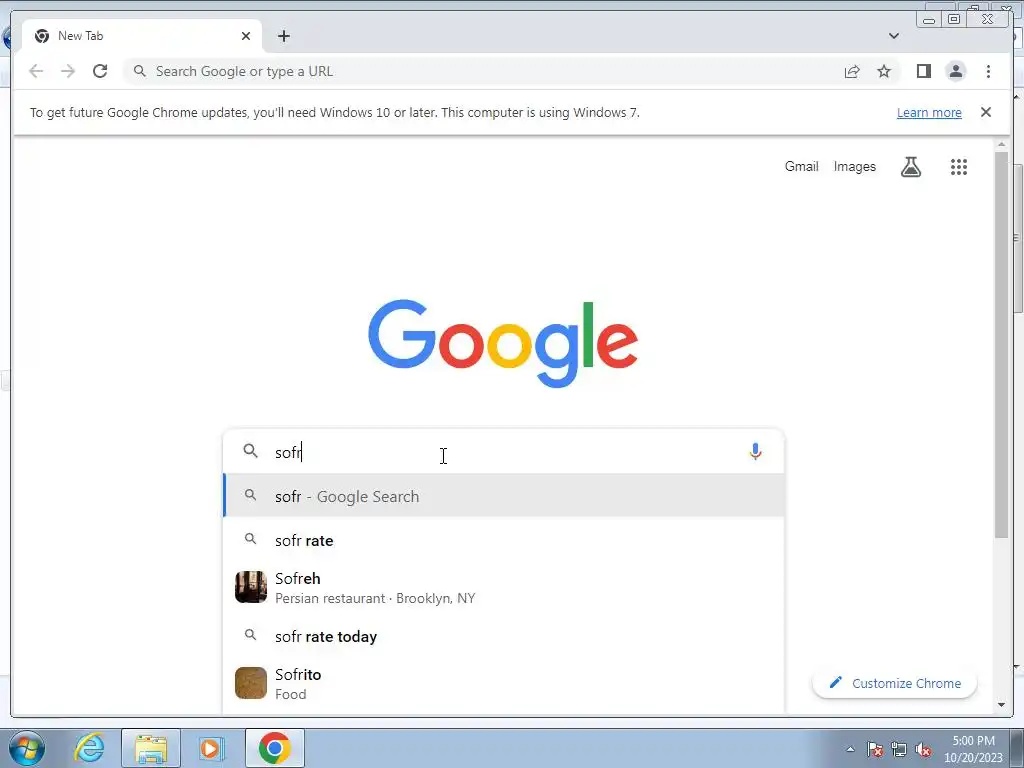Screen dimensions: 1024x768
Task: Open the Windows Start button
Action: [27, 748]
